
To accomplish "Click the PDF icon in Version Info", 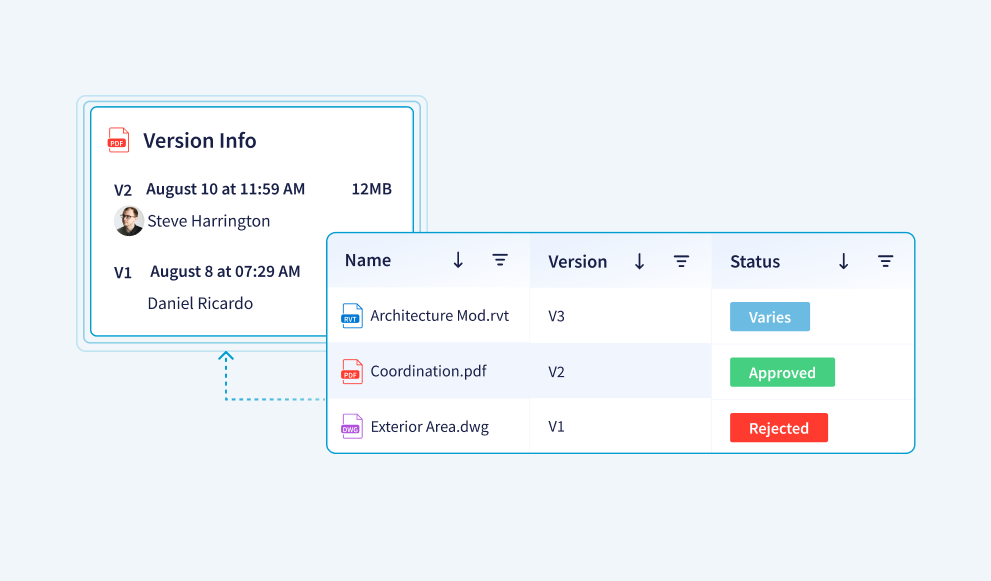I will coord(118,140).
